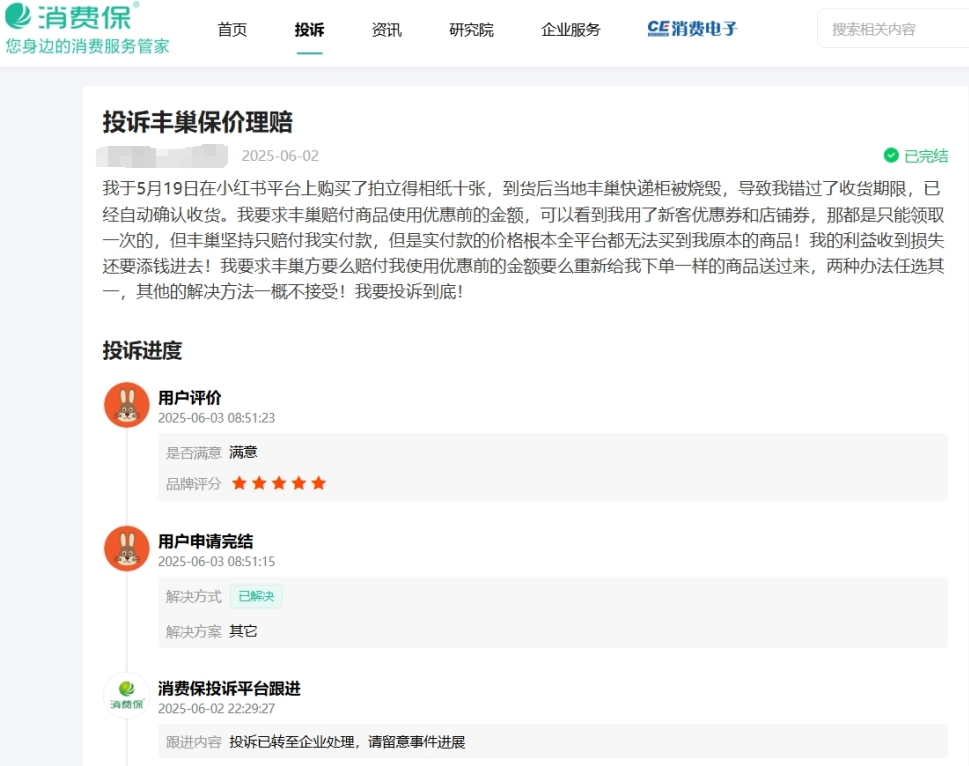Click the third star in 品牌评分
This screenshot has width=969, height=766.
tap(279, 483)
